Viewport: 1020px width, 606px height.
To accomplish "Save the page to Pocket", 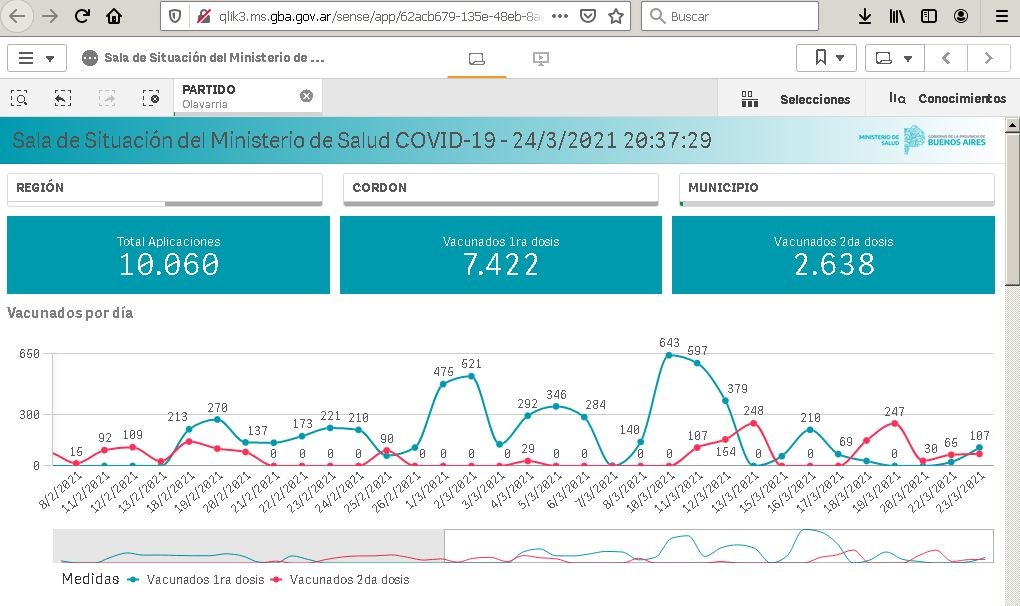I will [x=588, y=16].
